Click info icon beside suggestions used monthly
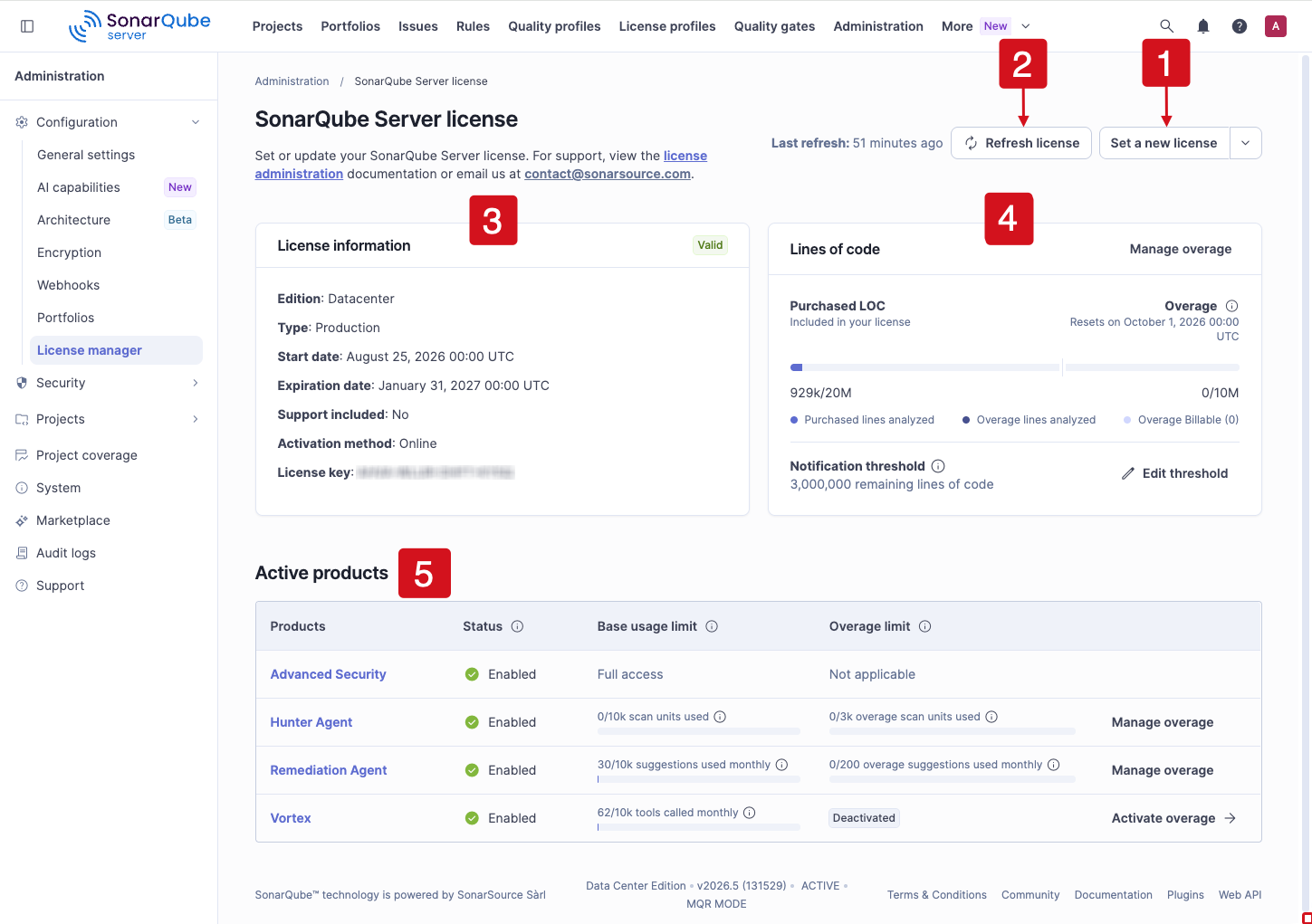 point(781,765)
